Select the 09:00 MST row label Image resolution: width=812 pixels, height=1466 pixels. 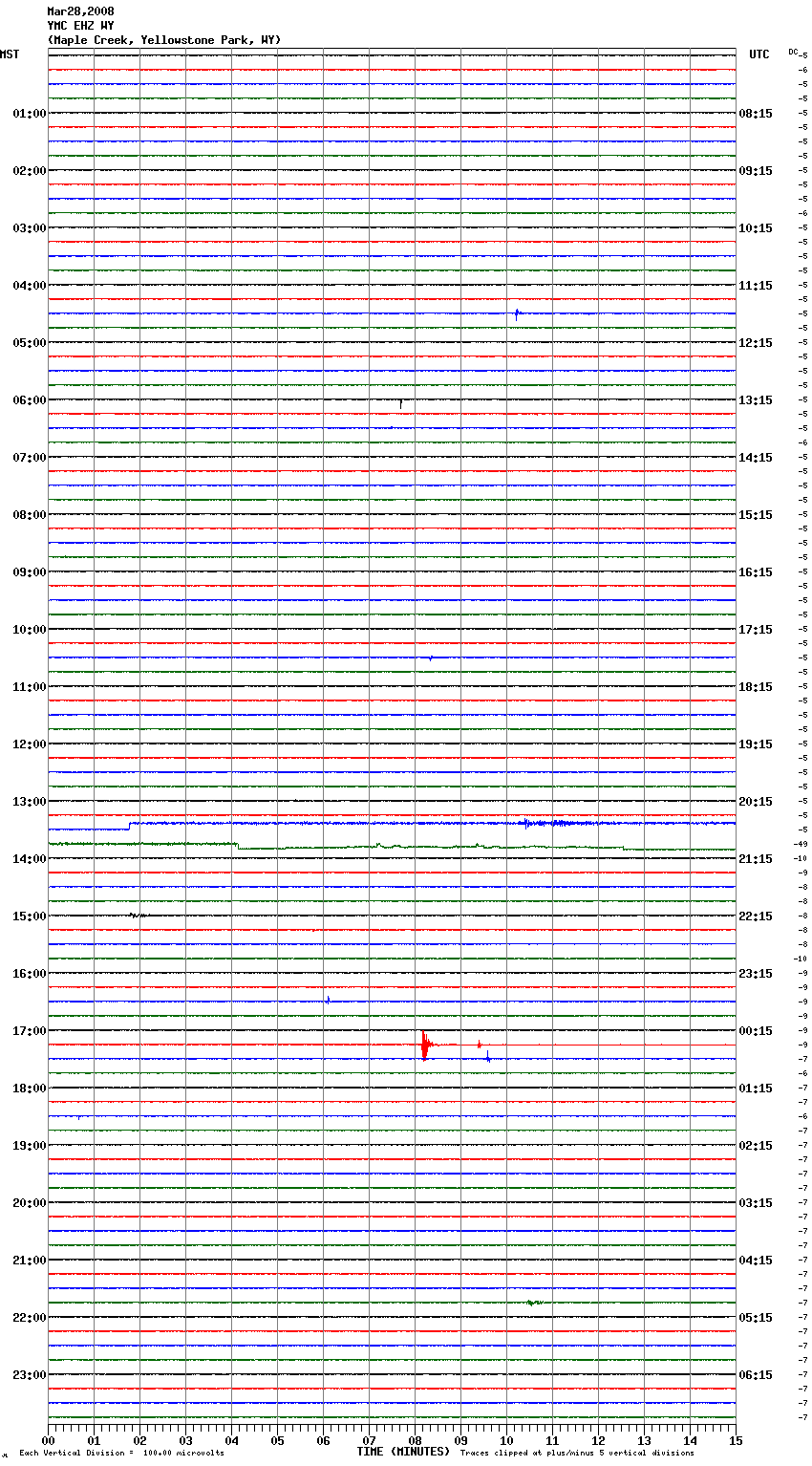click(x=30, y=572)
